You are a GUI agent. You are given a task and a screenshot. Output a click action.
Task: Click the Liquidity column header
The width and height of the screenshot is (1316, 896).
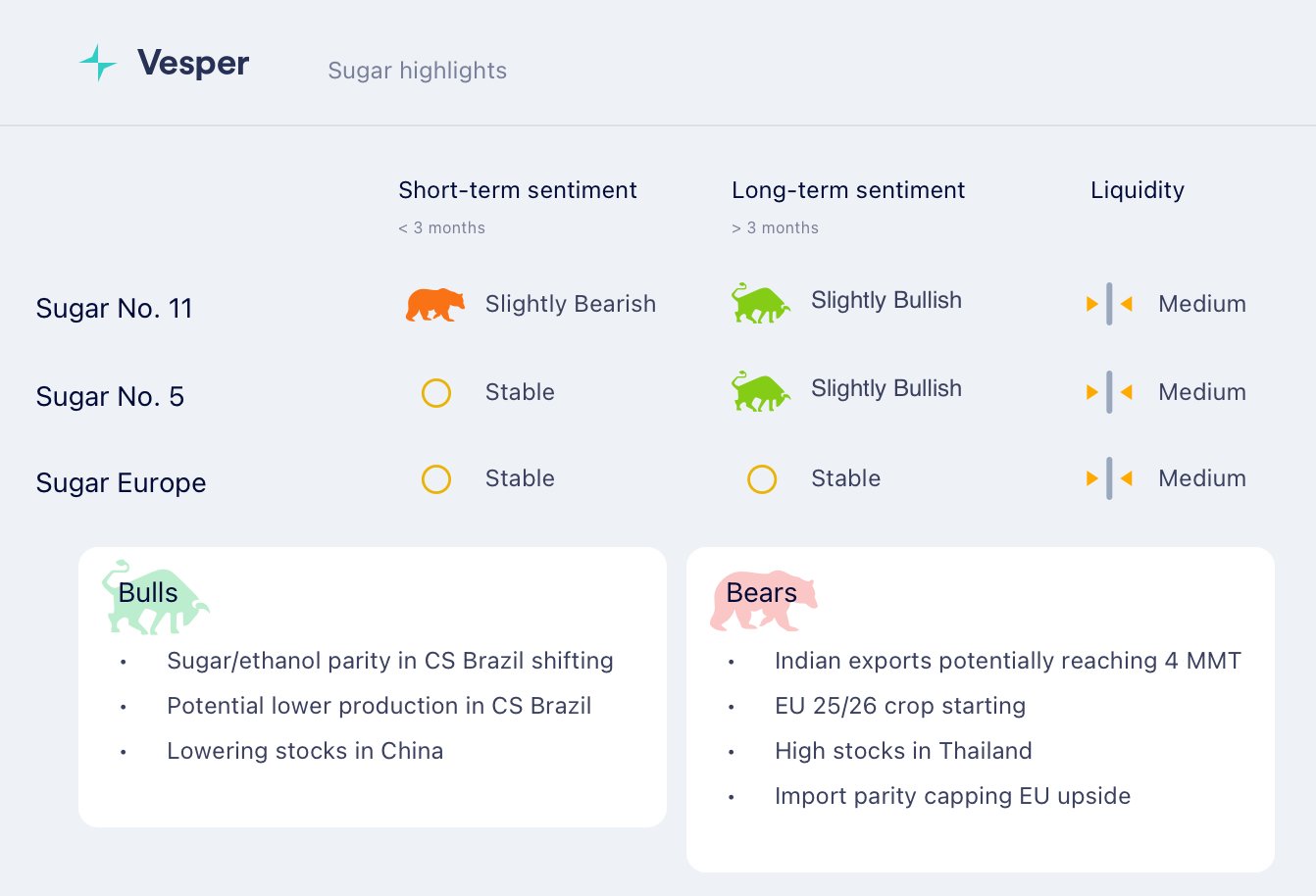click(1138, 190)
